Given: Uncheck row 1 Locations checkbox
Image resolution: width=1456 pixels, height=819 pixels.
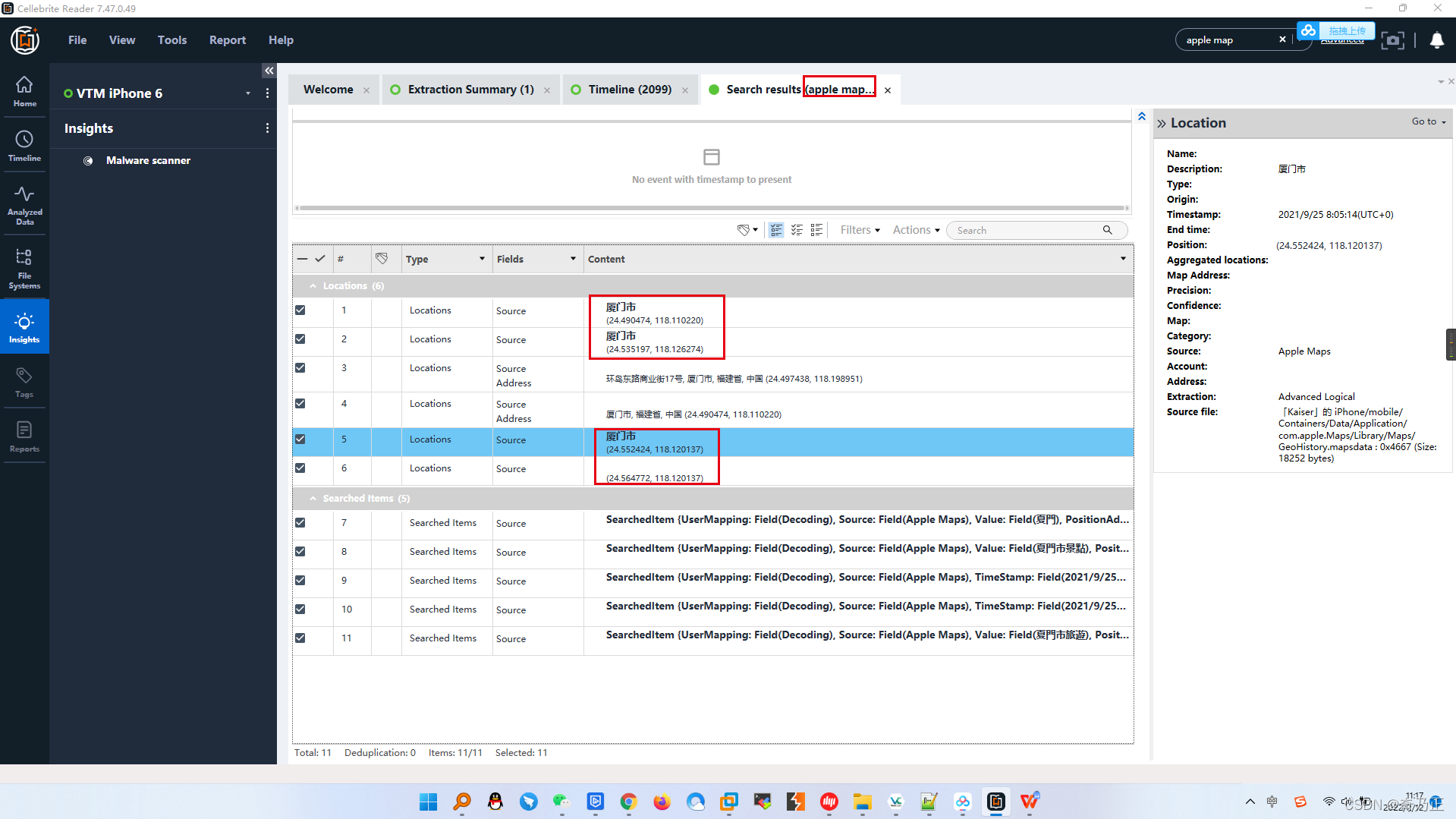Looking at the screenshot, I should click(300, 310).
